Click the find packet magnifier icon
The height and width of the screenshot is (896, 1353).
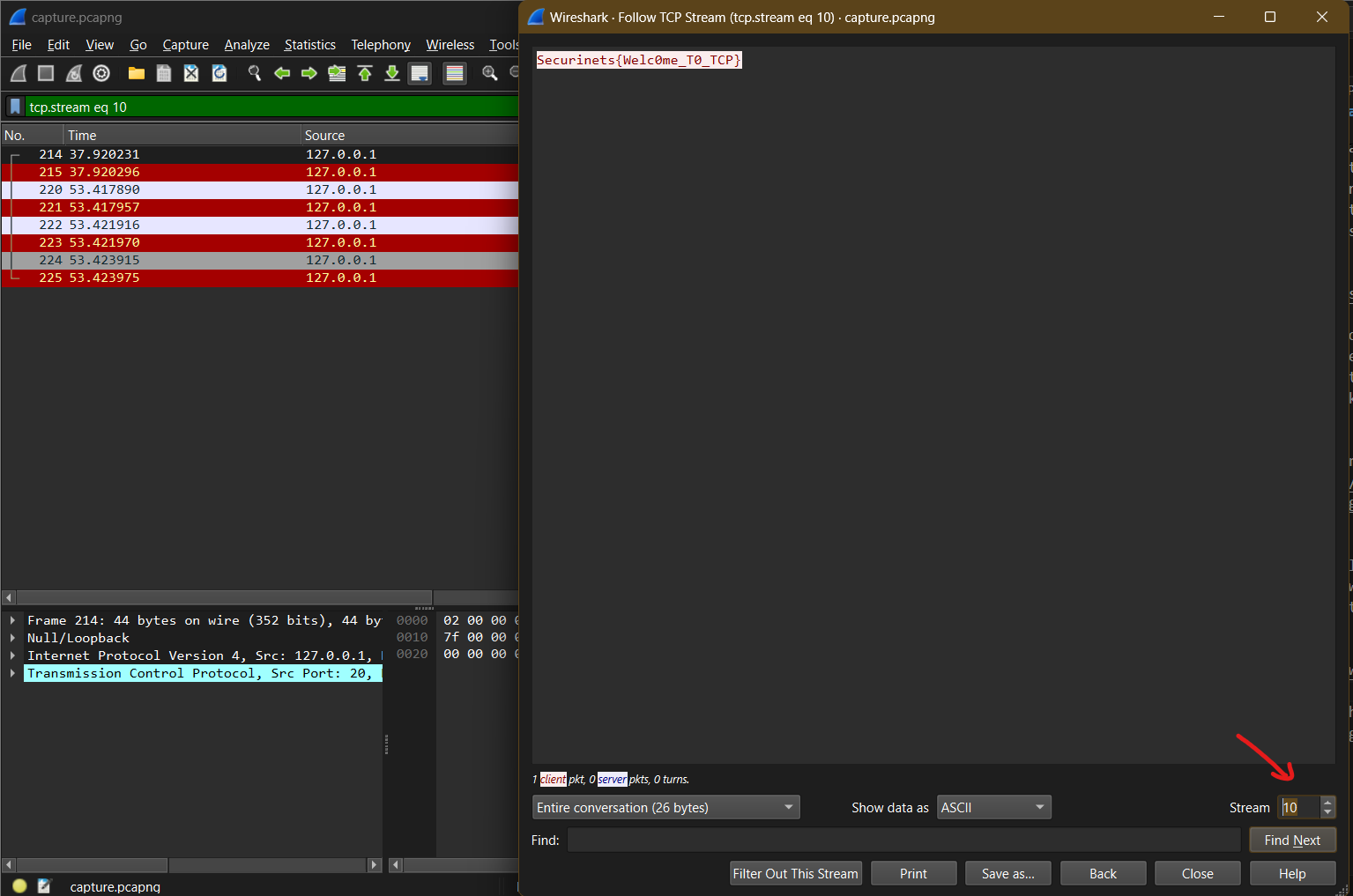point(255,74)
